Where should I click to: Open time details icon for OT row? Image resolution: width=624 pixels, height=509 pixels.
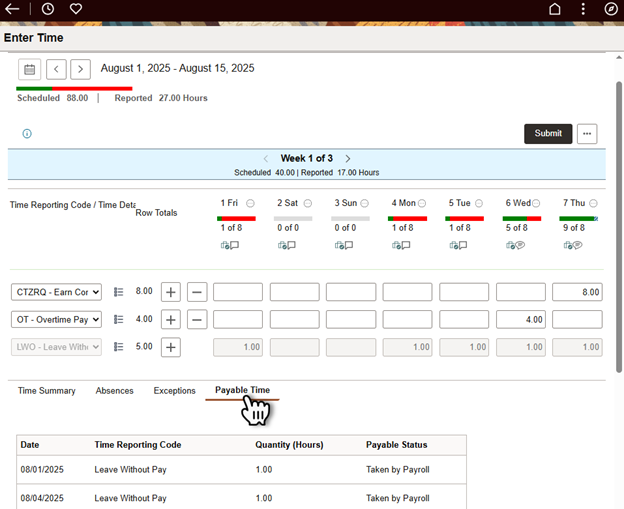click(118, 320)
